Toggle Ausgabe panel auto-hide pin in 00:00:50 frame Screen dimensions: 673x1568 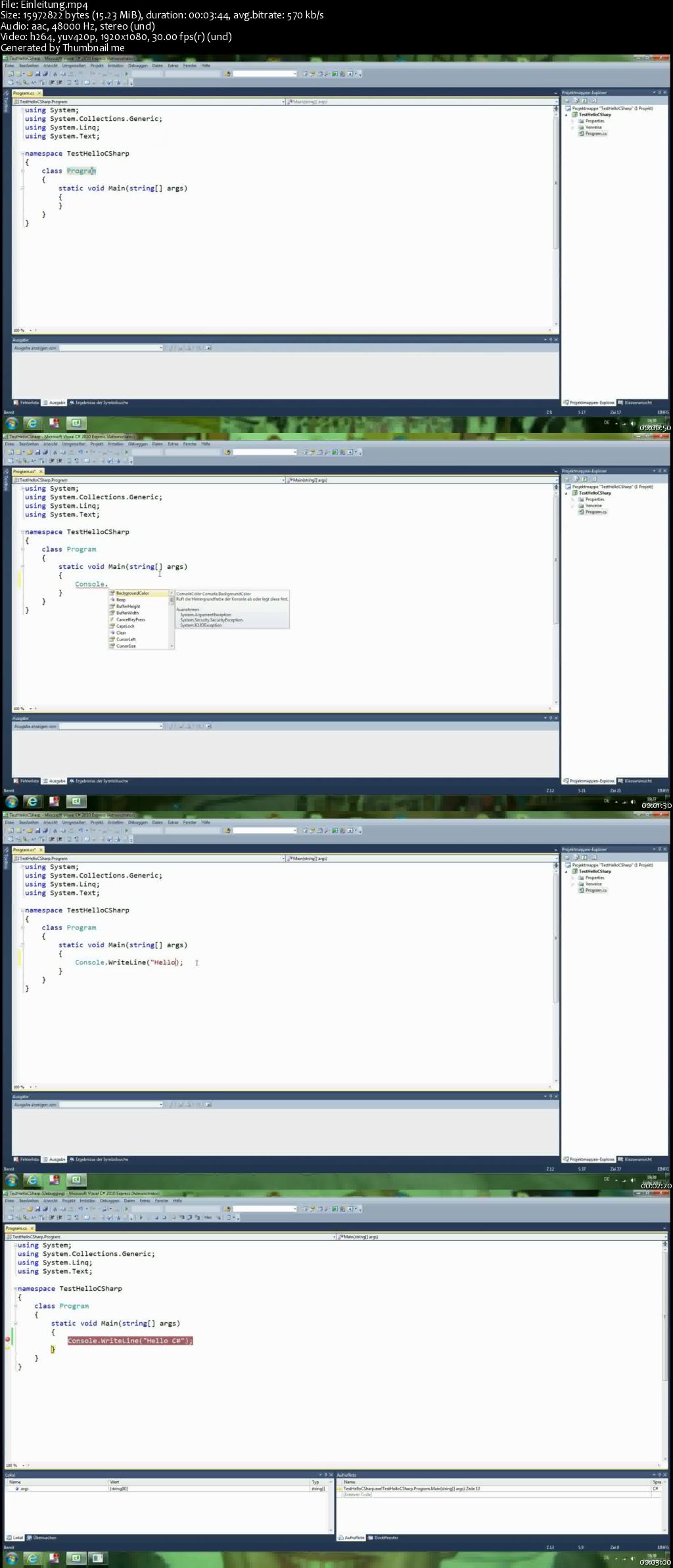[549, 340]
